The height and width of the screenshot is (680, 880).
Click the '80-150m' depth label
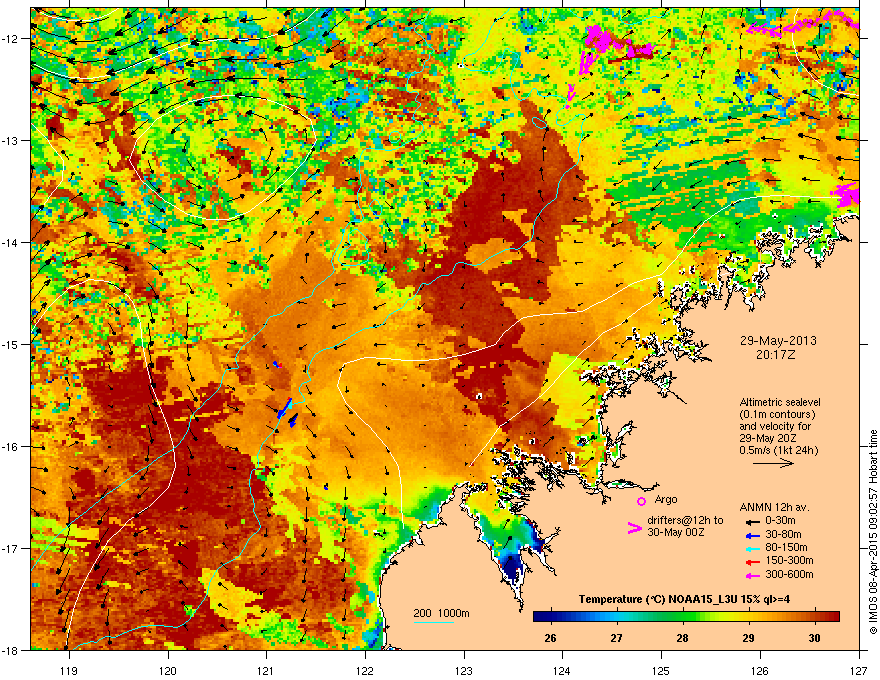[x=786, y=548]
